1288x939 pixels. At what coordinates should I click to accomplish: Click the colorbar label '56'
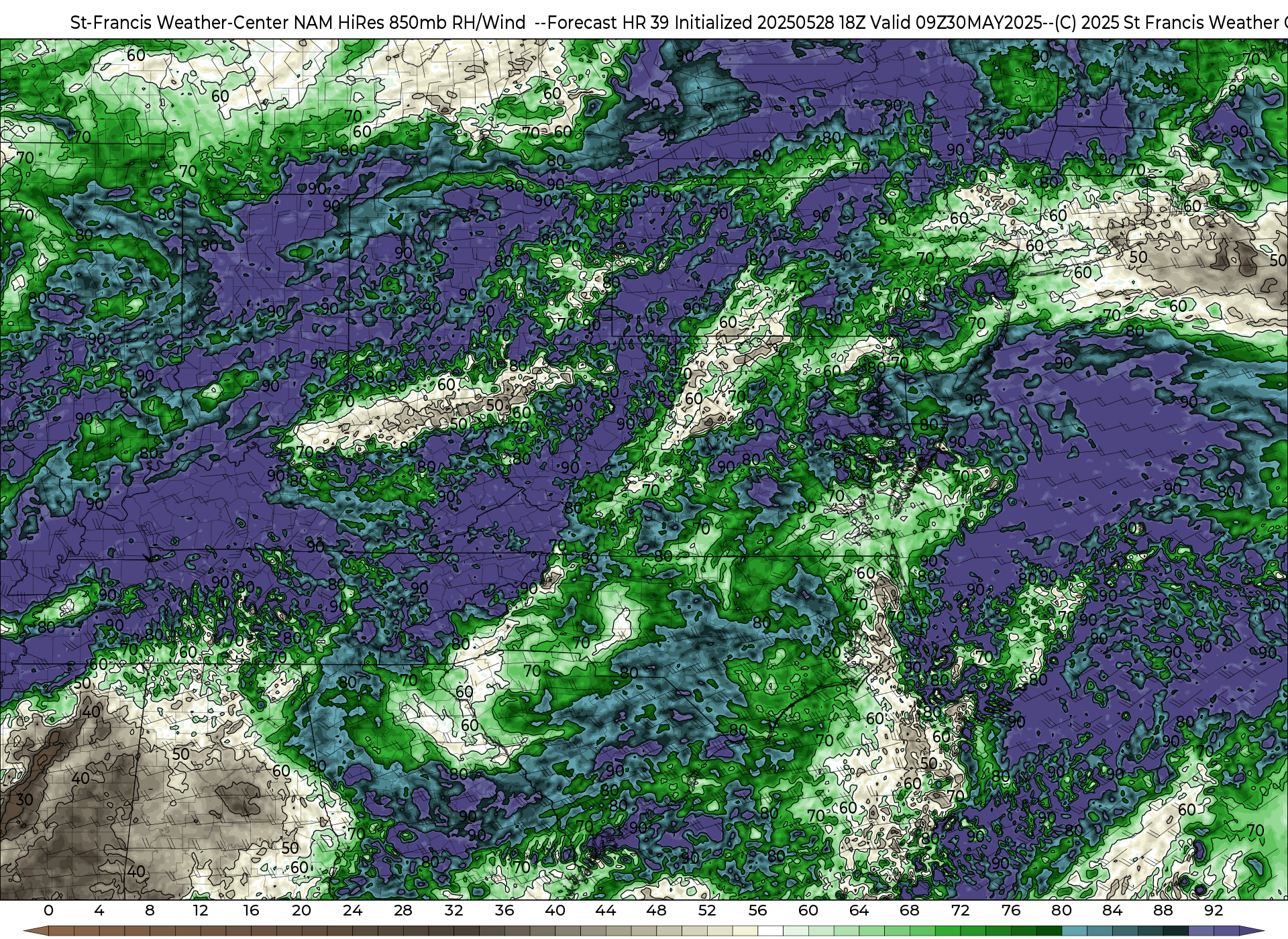click(757, 910)
